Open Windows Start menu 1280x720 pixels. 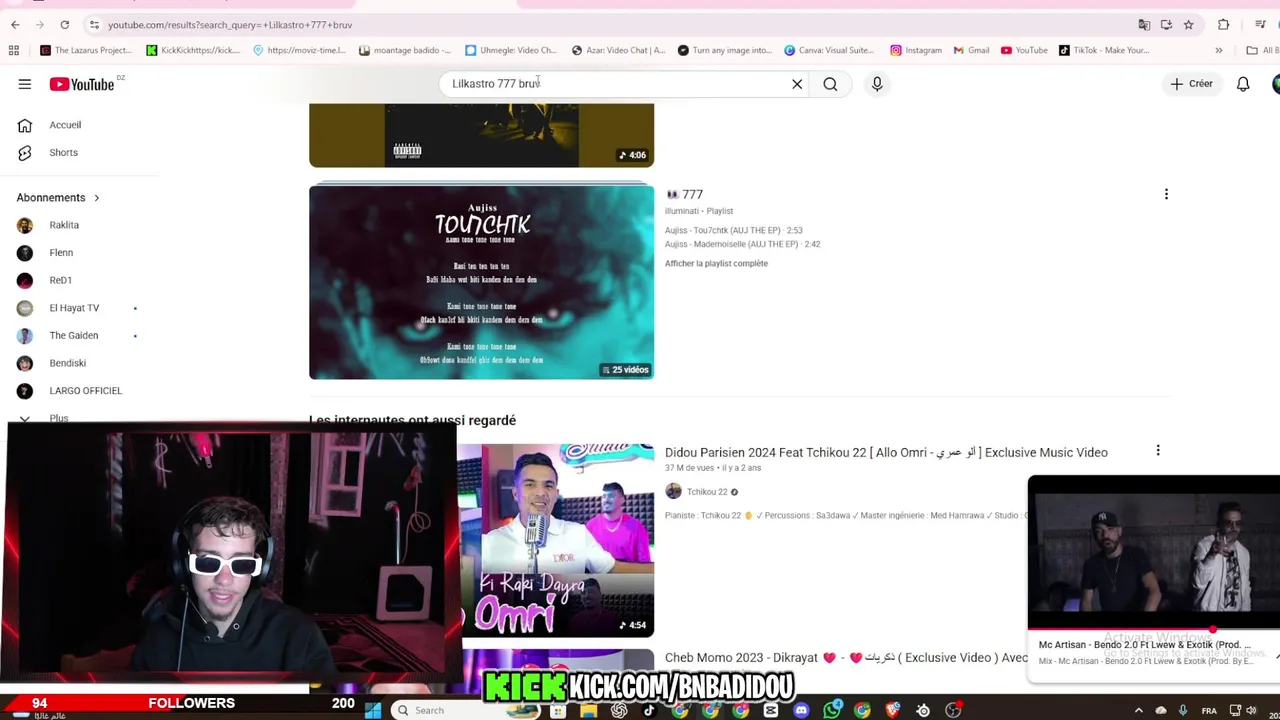[372, 710]
